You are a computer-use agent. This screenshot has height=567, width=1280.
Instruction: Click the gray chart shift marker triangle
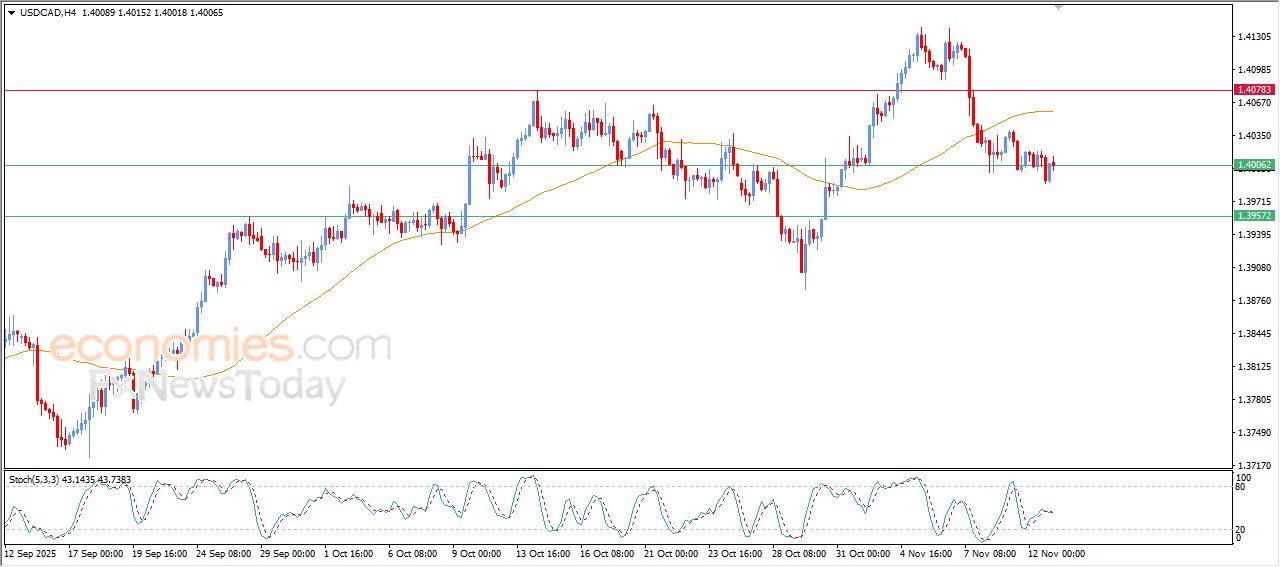pos(1059,7)
